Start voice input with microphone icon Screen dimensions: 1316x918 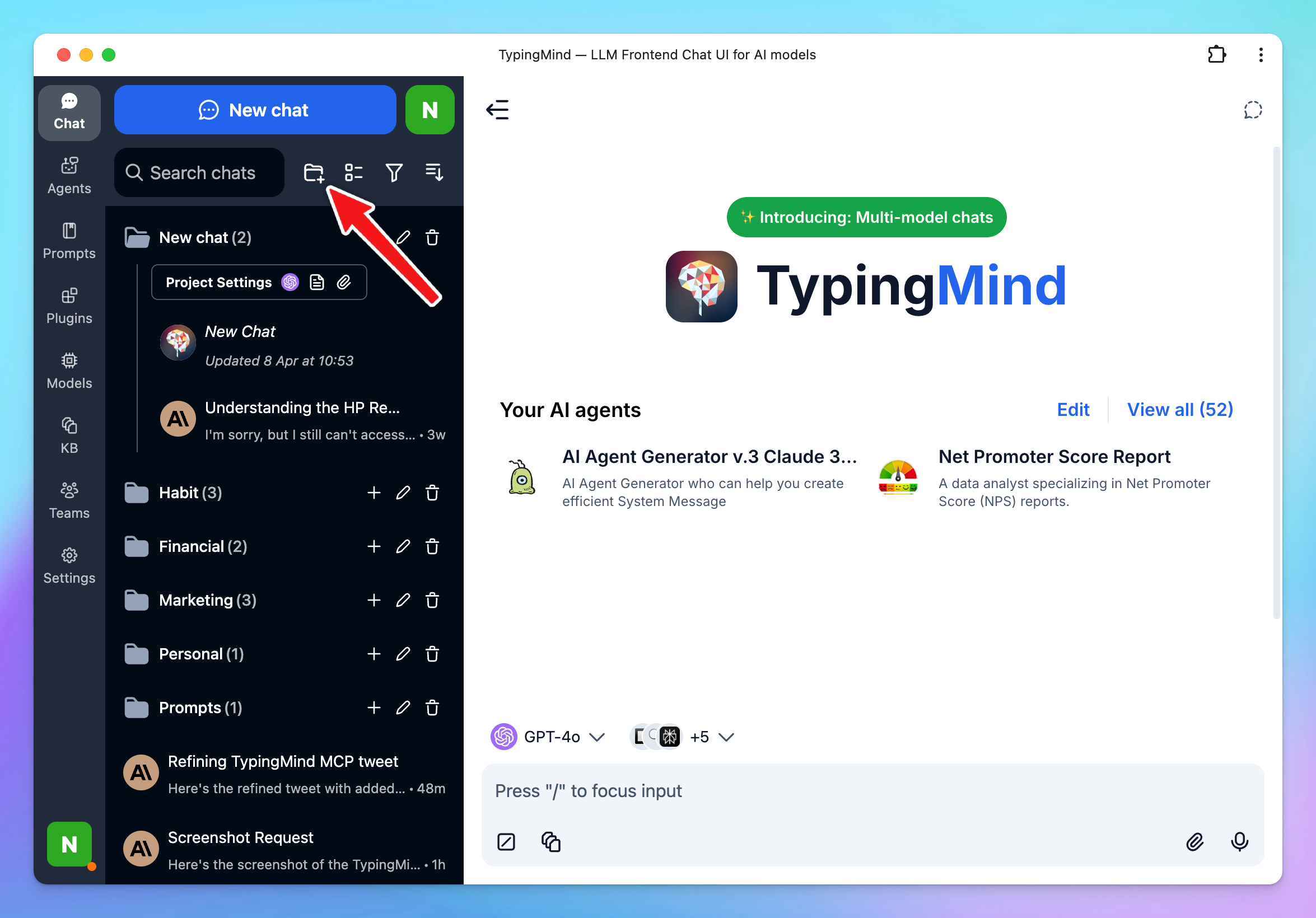[1239, 842]
